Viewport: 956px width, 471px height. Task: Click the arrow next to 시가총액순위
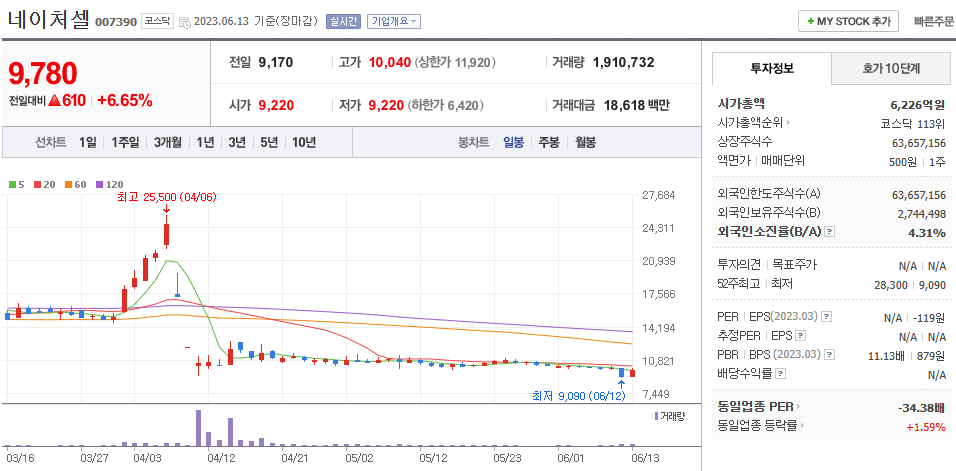(788, 123)
